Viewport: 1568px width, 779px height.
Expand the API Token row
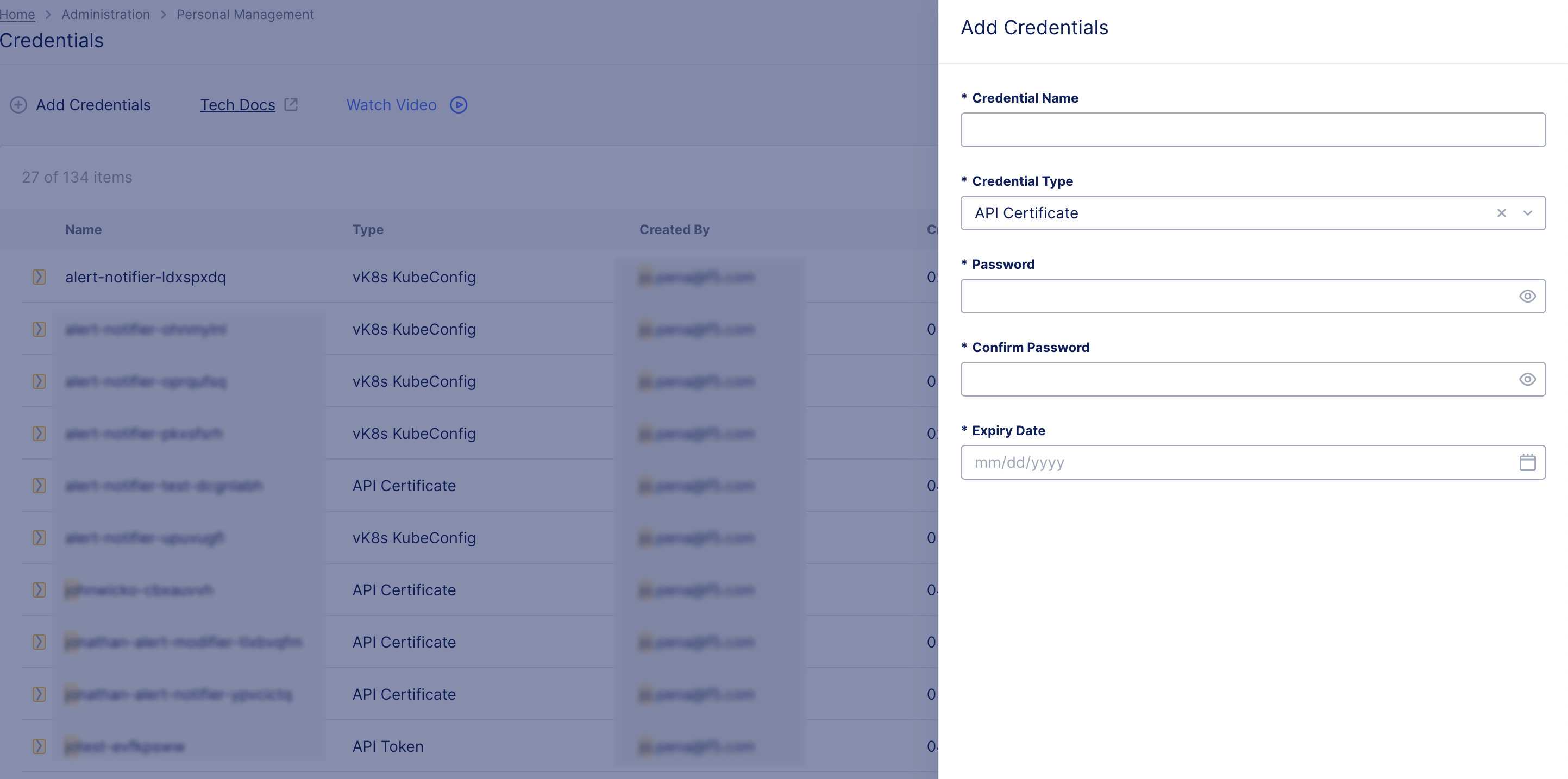tap(39, 746)
